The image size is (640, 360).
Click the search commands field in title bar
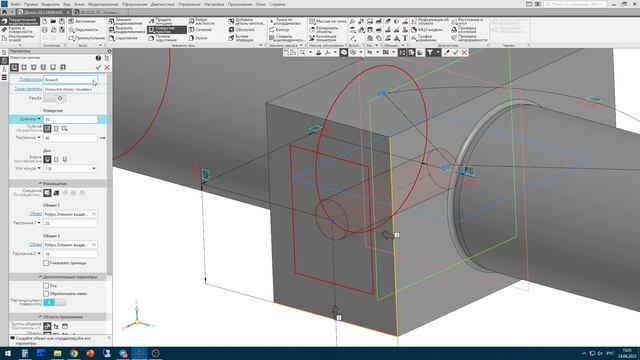pyautogui.click(x=575, y=4)
